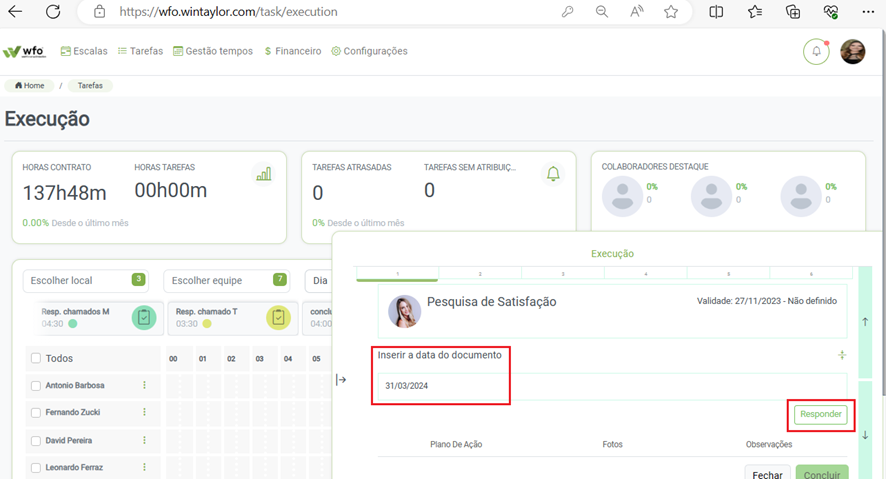The height and width of the screenshot is (479, 886).
Task: Click the document date input field
Action: point(610,386)
